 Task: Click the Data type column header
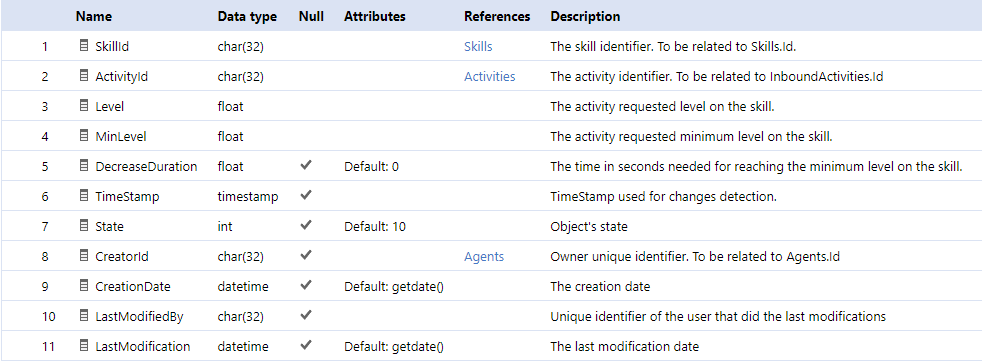point(247,17)
